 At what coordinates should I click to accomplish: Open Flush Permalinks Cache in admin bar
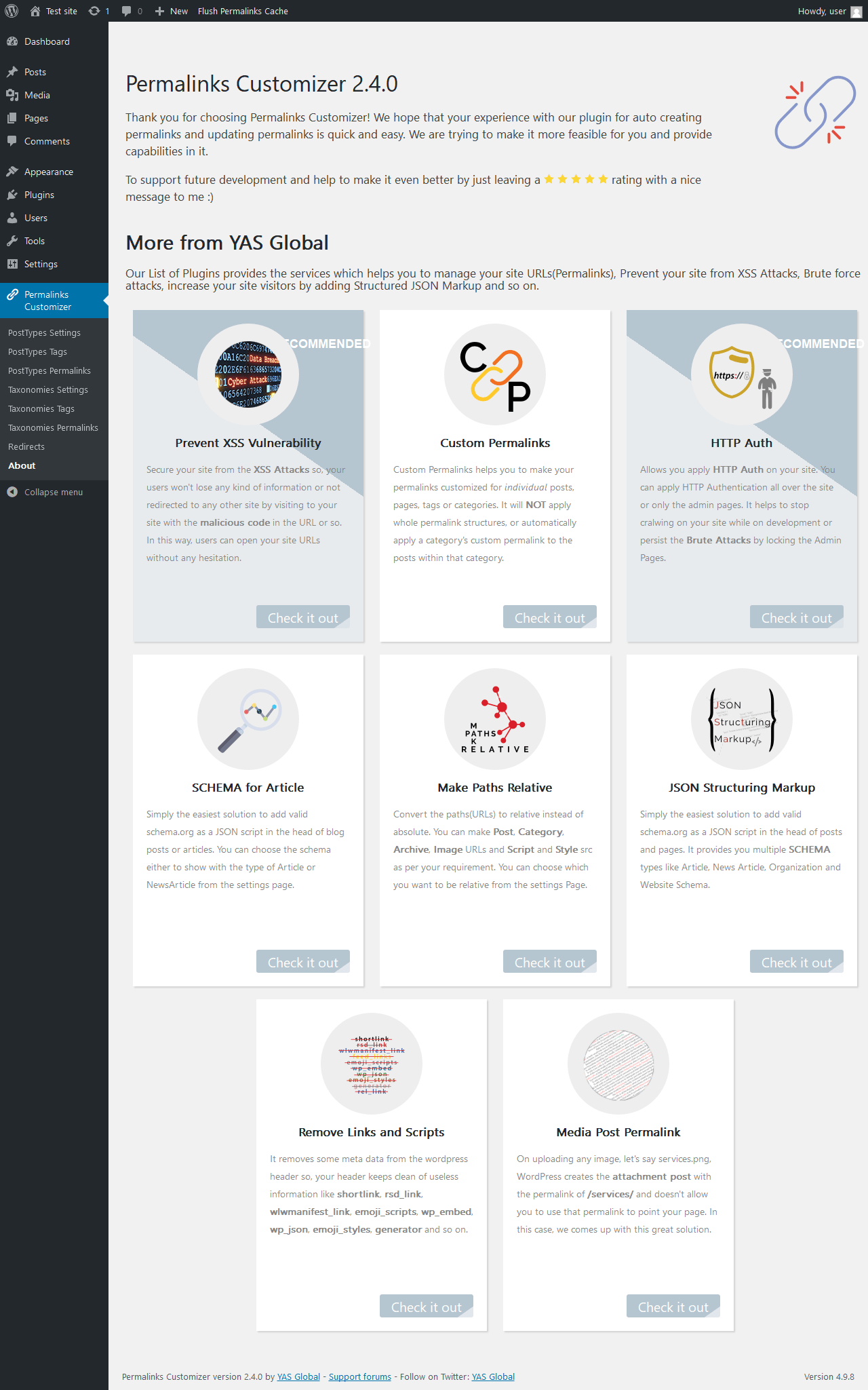(243, 11)
